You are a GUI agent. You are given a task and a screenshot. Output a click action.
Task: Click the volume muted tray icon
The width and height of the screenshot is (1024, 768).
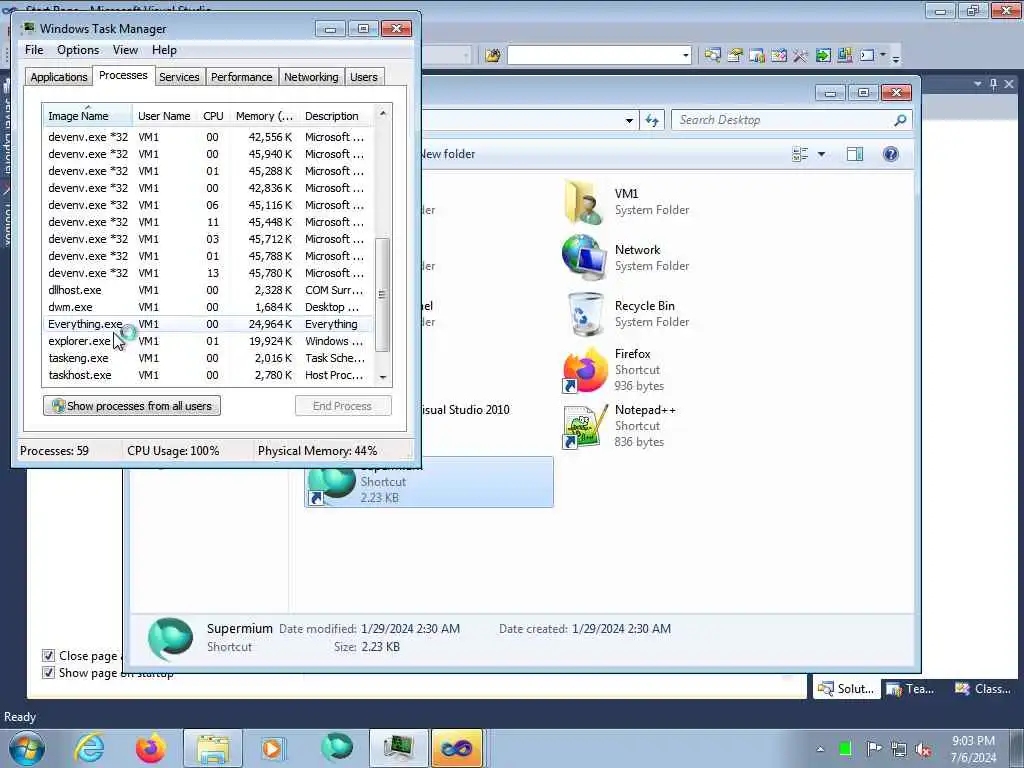click(923, 749)
